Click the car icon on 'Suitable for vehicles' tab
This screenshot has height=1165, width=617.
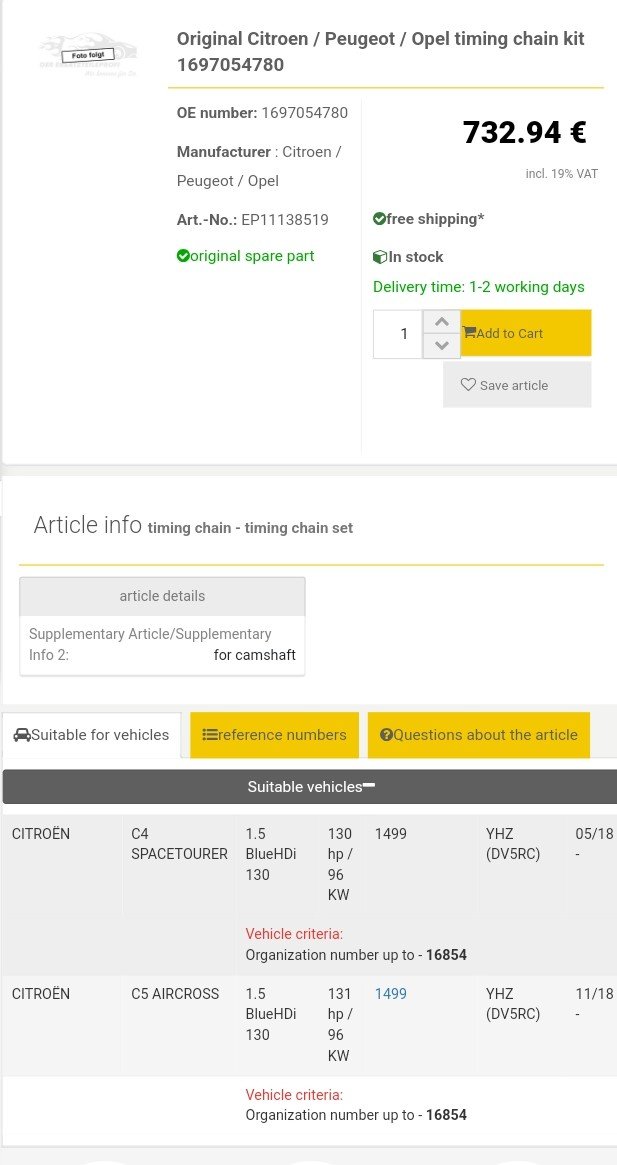coord(22,735)
